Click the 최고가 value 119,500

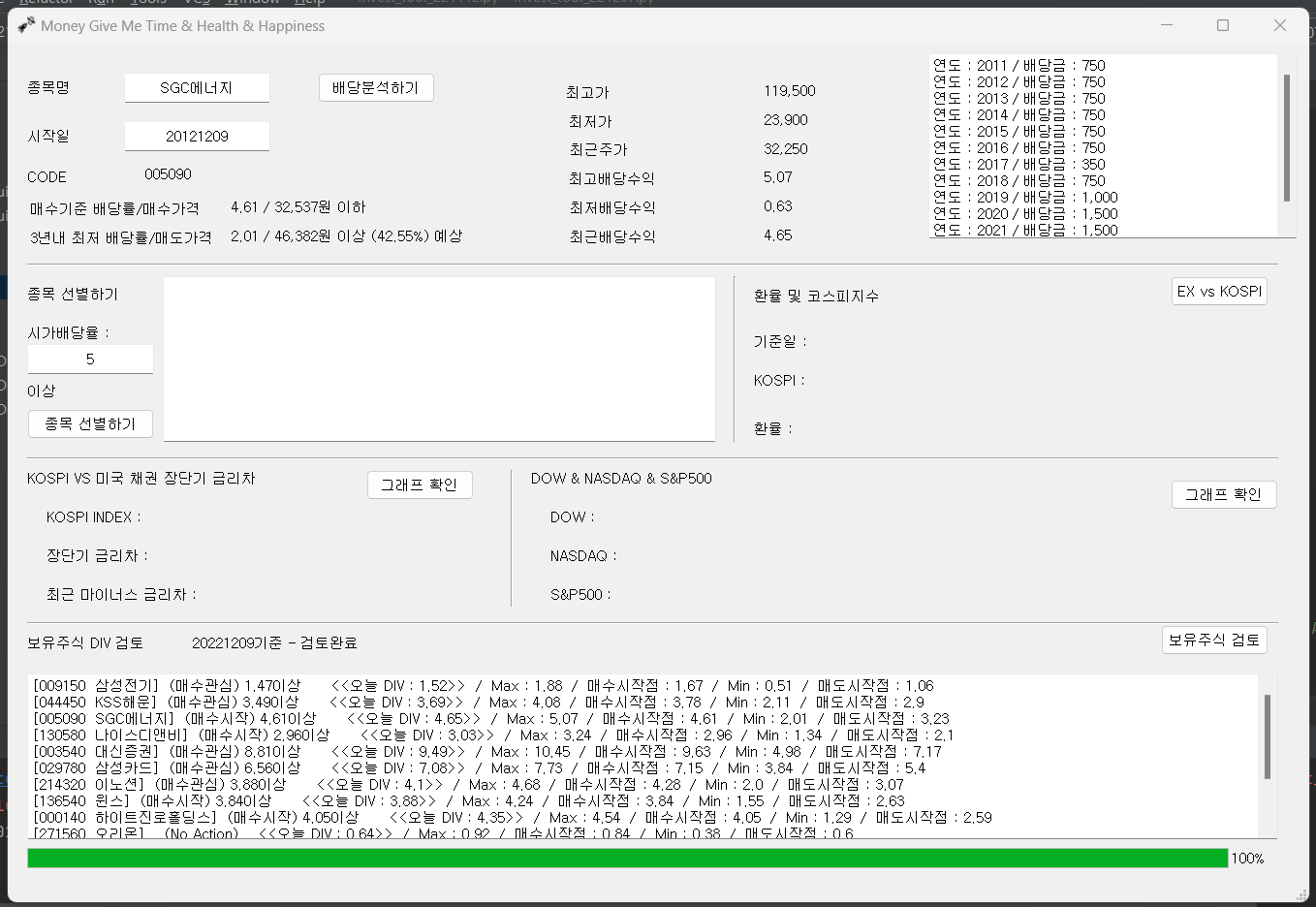(x=790, y=90)
